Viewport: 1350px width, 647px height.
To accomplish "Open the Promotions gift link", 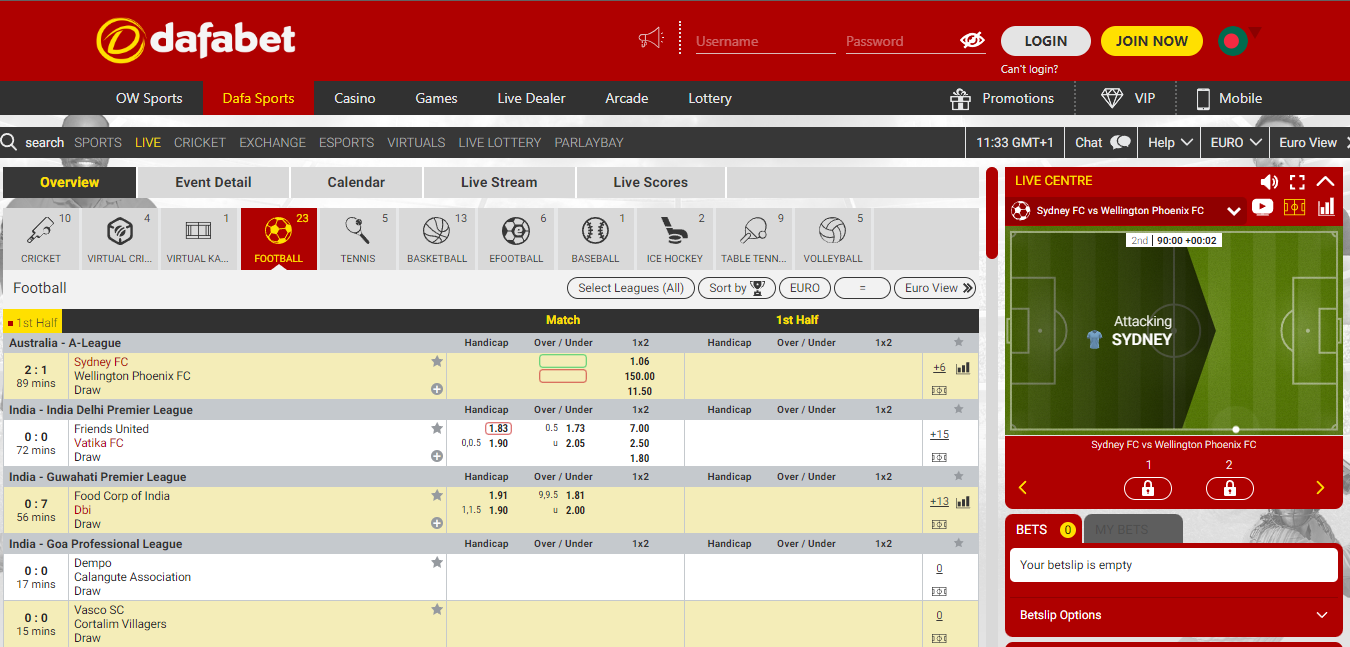I will tap(1002, 98).
